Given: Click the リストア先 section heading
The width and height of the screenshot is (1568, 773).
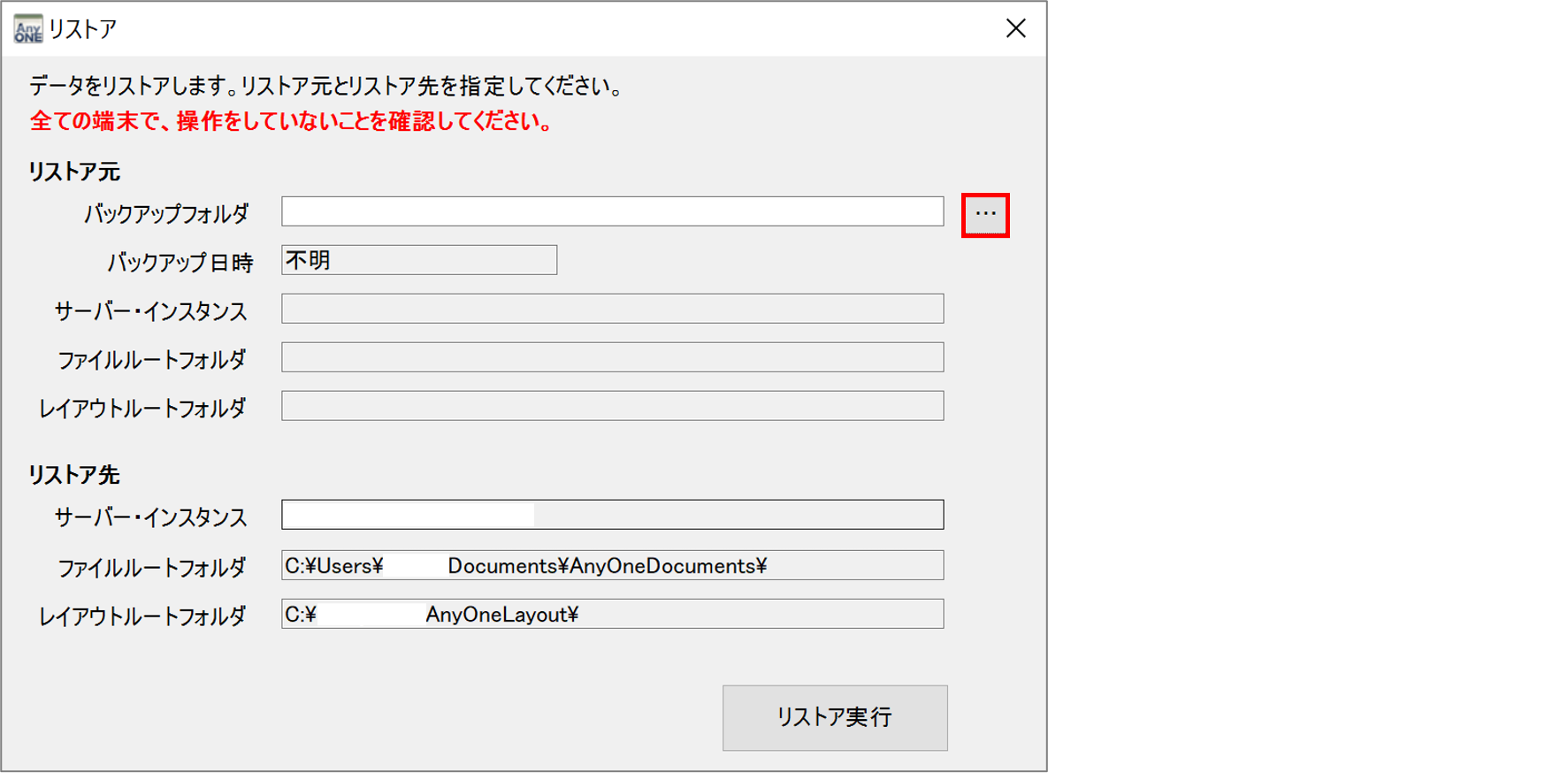Looking at the screenshot, I should click(x=74, y=475).
